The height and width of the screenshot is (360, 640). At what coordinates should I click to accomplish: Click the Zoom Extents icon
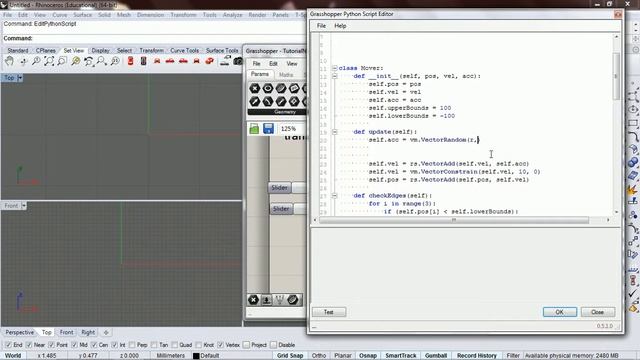pyautogui.click(x=49, y=62)
